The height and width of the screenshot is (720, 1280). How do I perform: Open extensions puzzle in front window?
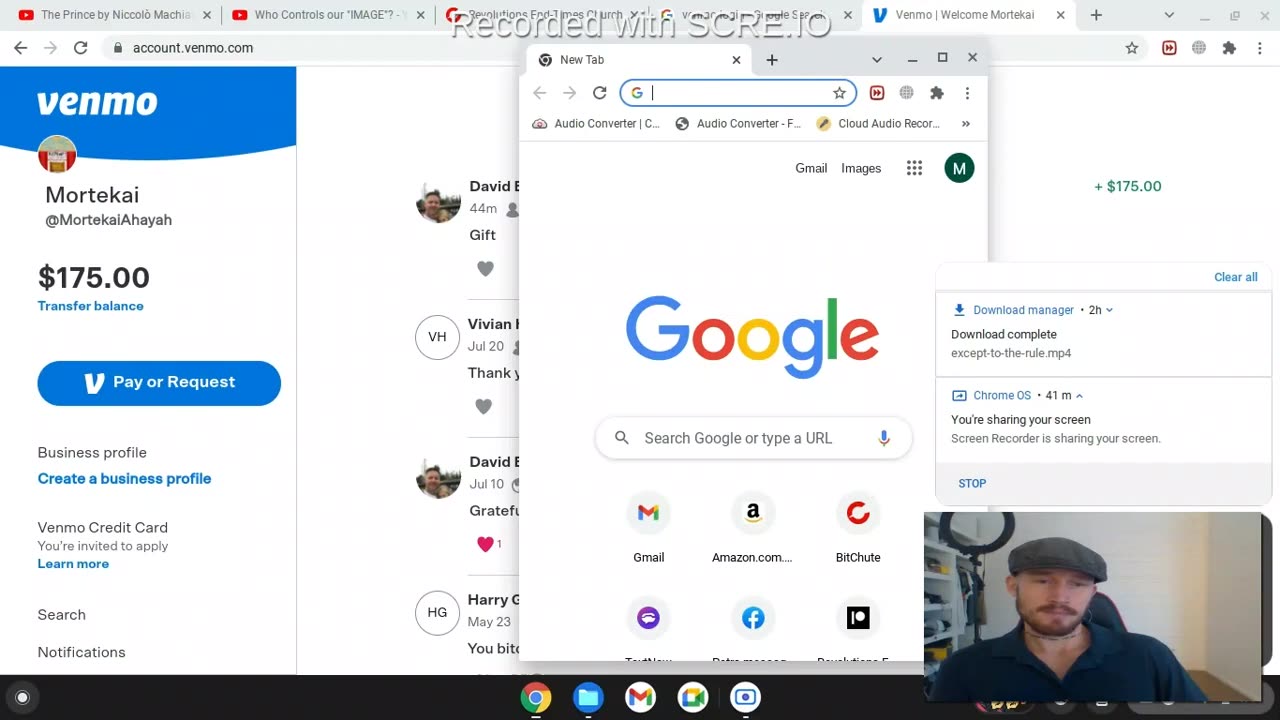[x=937, y=93]
